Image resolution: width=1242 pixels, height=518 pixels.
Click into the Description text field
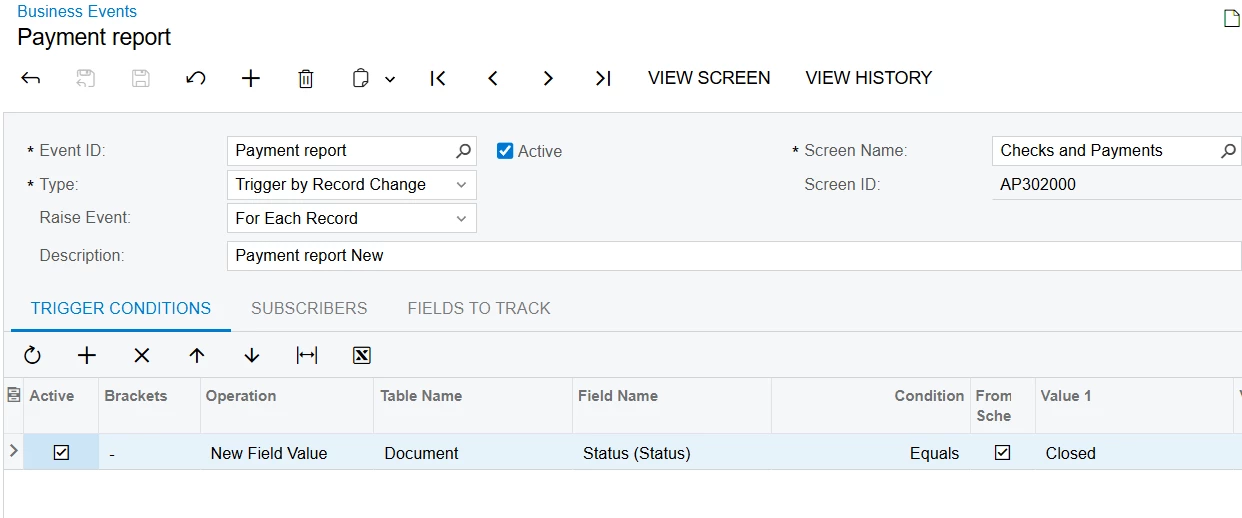(733, 256)
